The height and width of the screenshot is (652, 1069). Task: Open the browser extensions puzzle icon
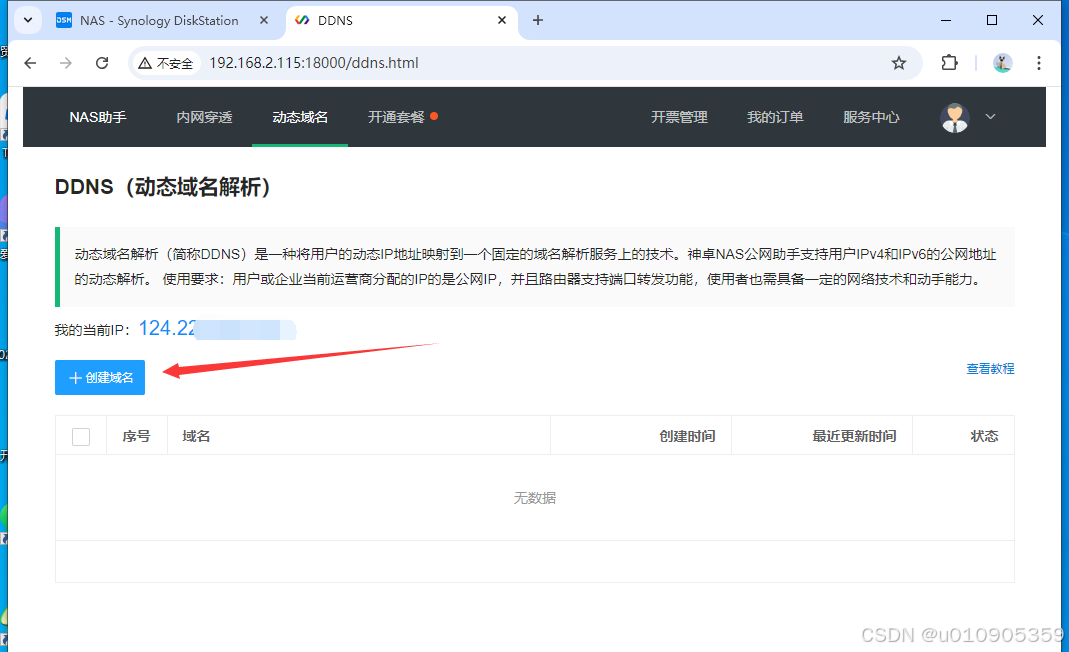(949, 63)
